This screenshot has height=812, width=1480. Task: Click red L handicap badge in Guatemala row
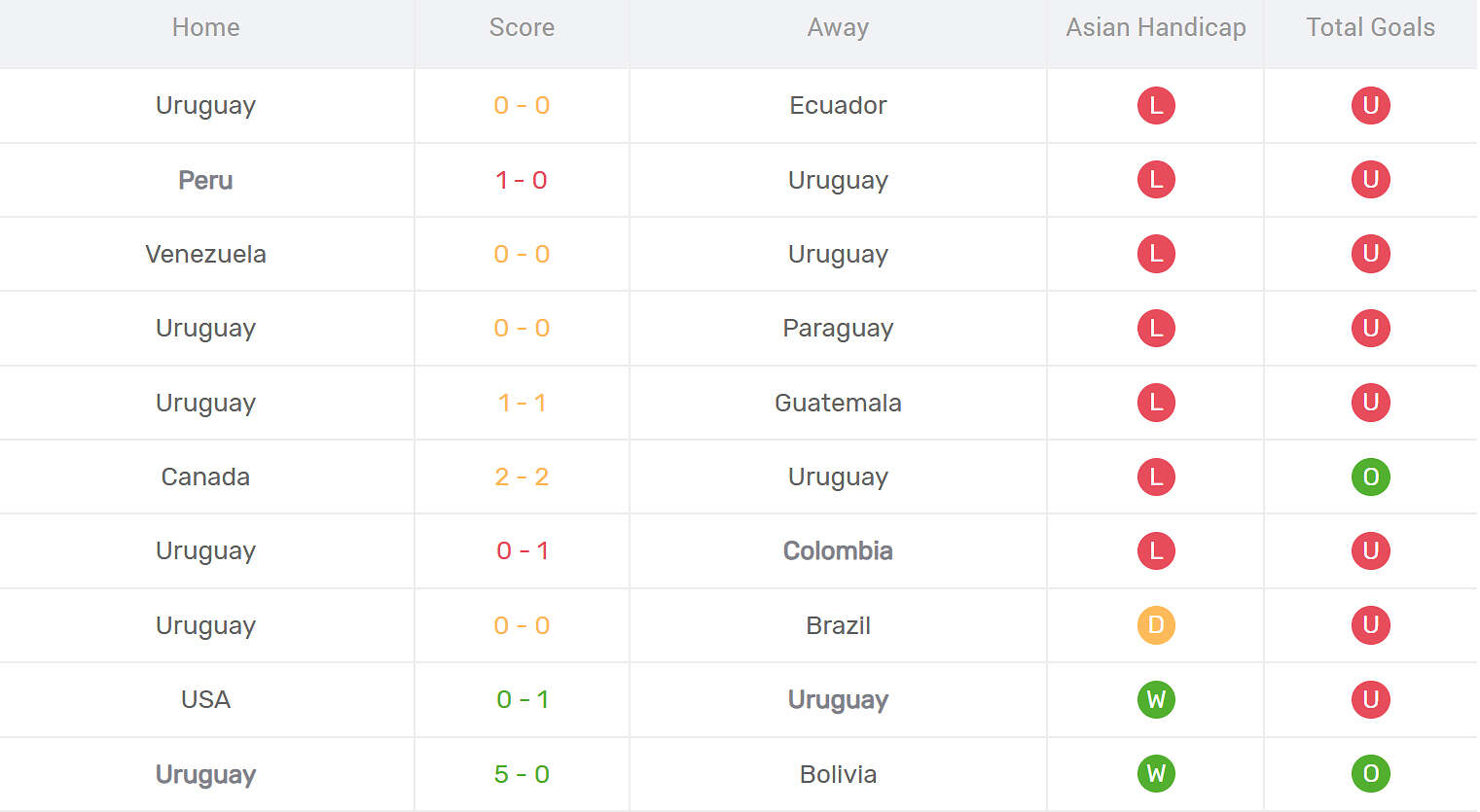point(1156,403)
